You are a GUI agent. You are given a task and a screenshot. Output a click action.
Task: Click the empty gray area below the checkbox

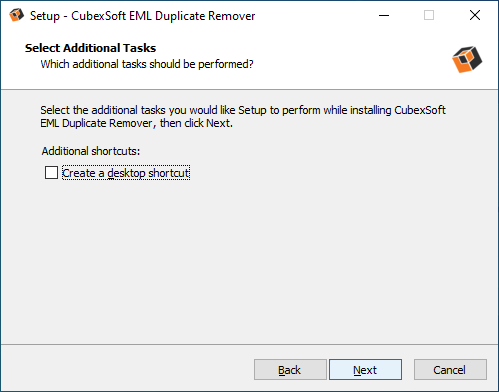point(249,260)
